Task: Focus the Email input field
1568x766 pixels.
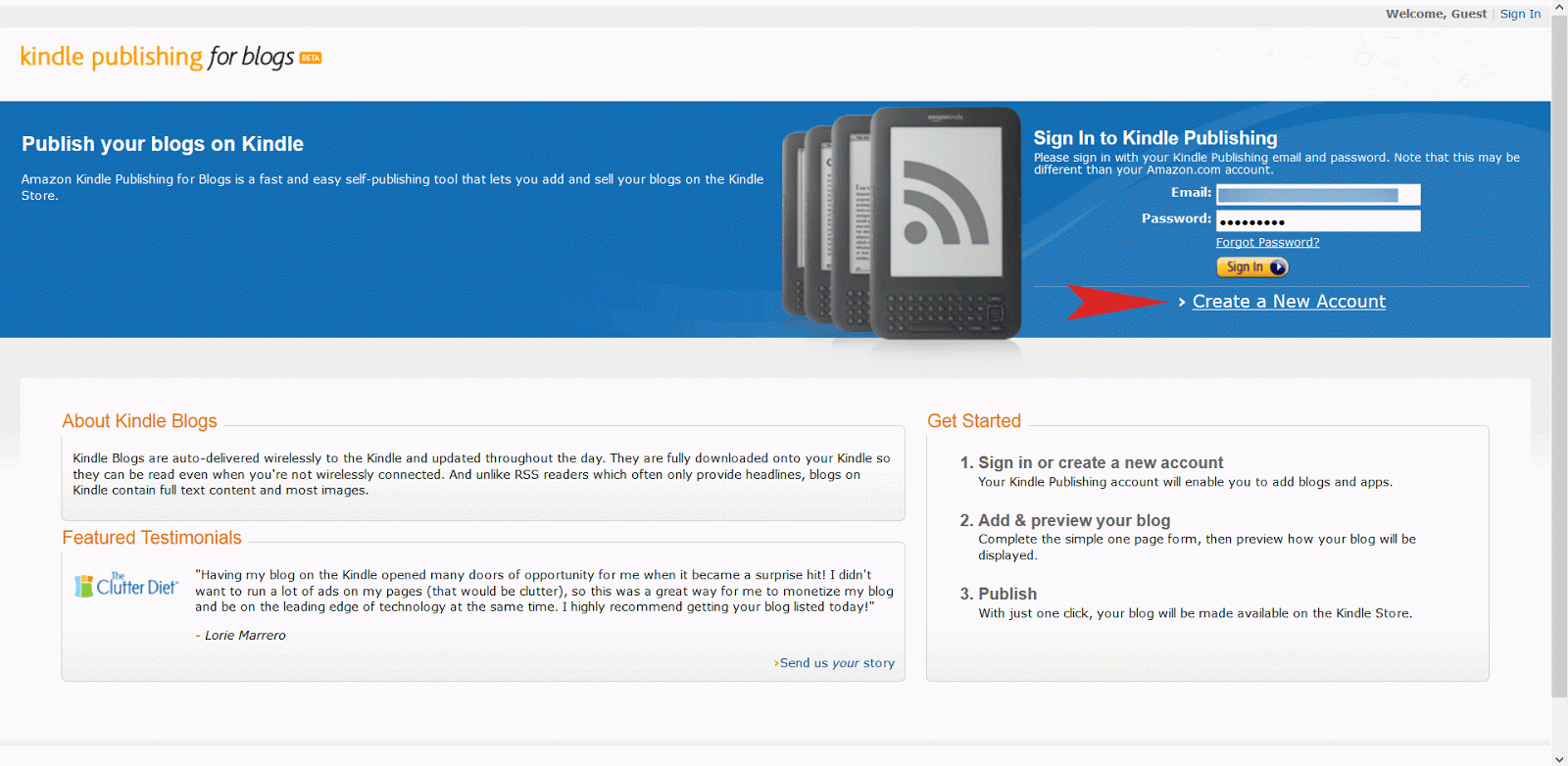Action: coord(1318,195)
